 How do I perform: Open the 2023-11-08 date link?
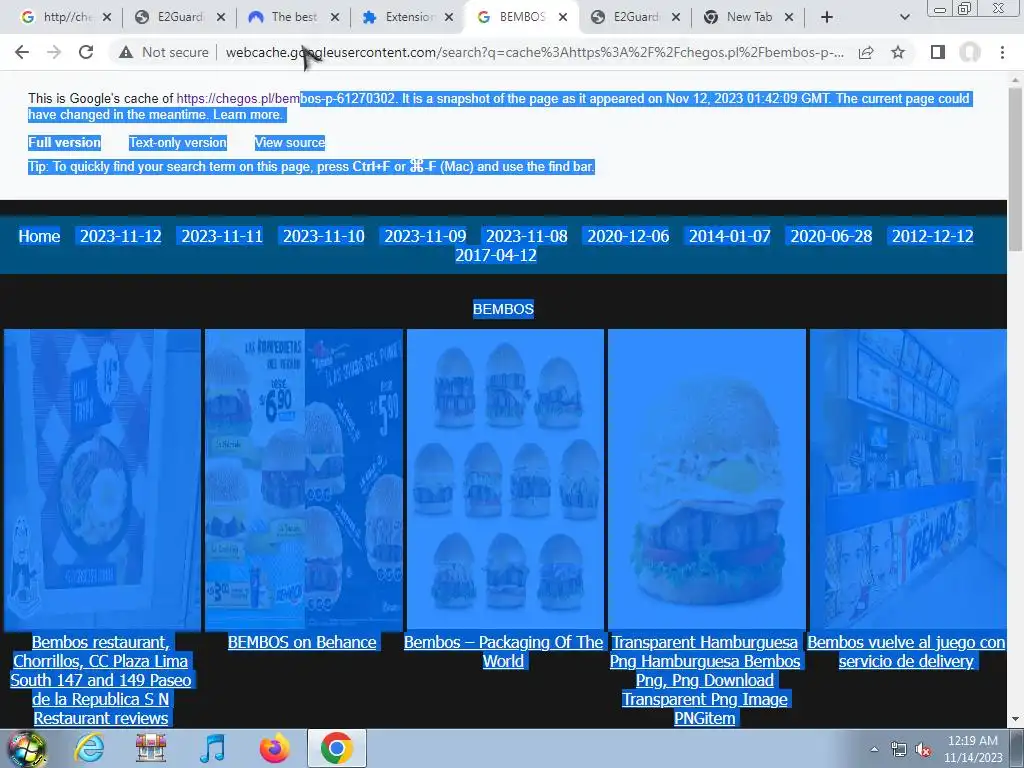pyautogui.click(x=526, y=236)
